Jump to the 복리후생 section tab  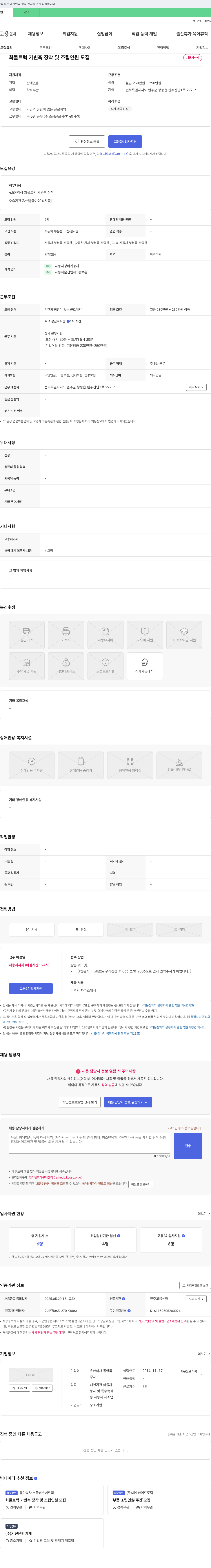(124, 47)
